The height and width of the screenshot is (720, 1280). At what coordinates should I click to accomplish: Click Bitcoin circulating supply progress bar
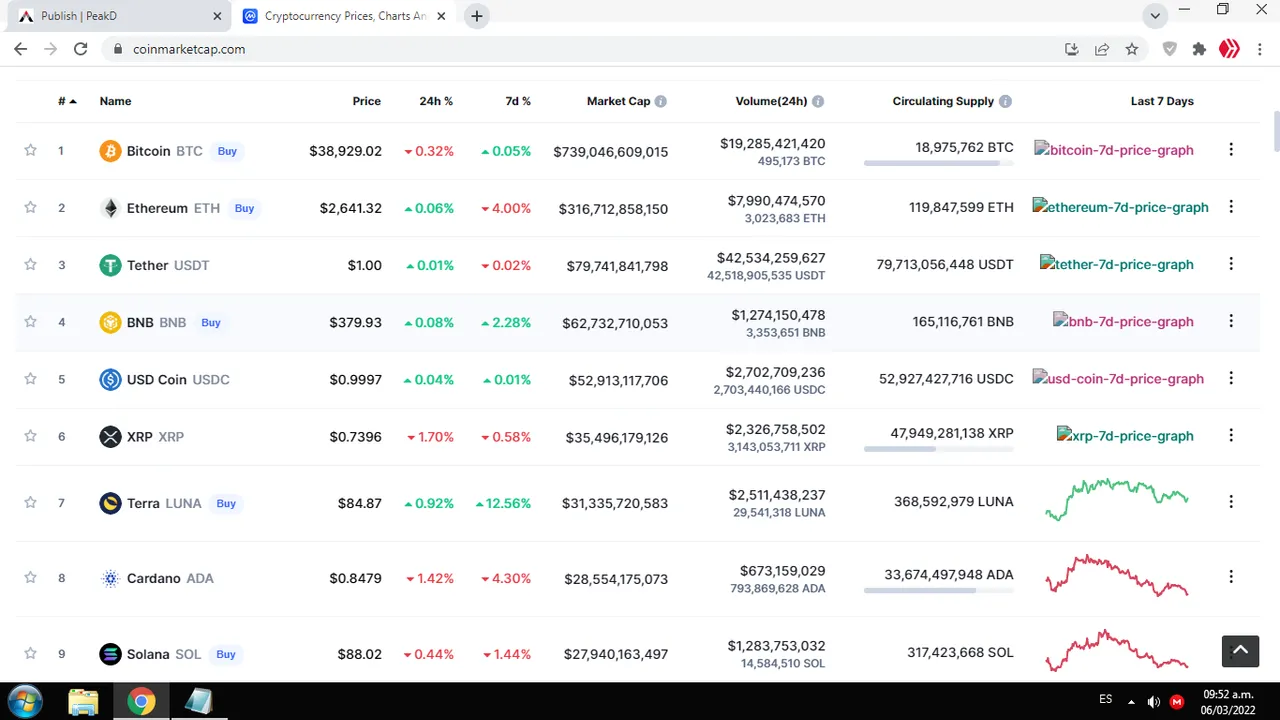[939, 163]
